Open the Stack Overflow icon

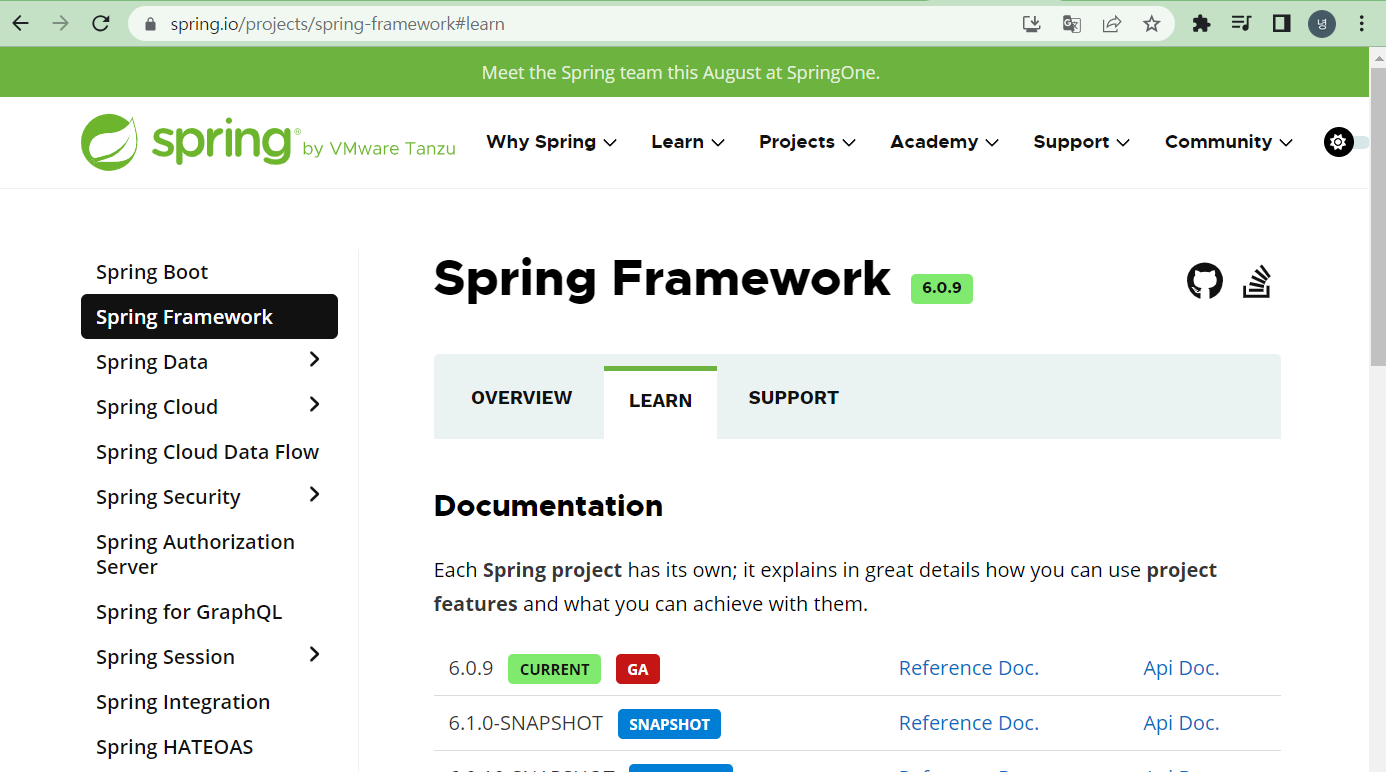pyautogui.click(x=1257, y=281)
